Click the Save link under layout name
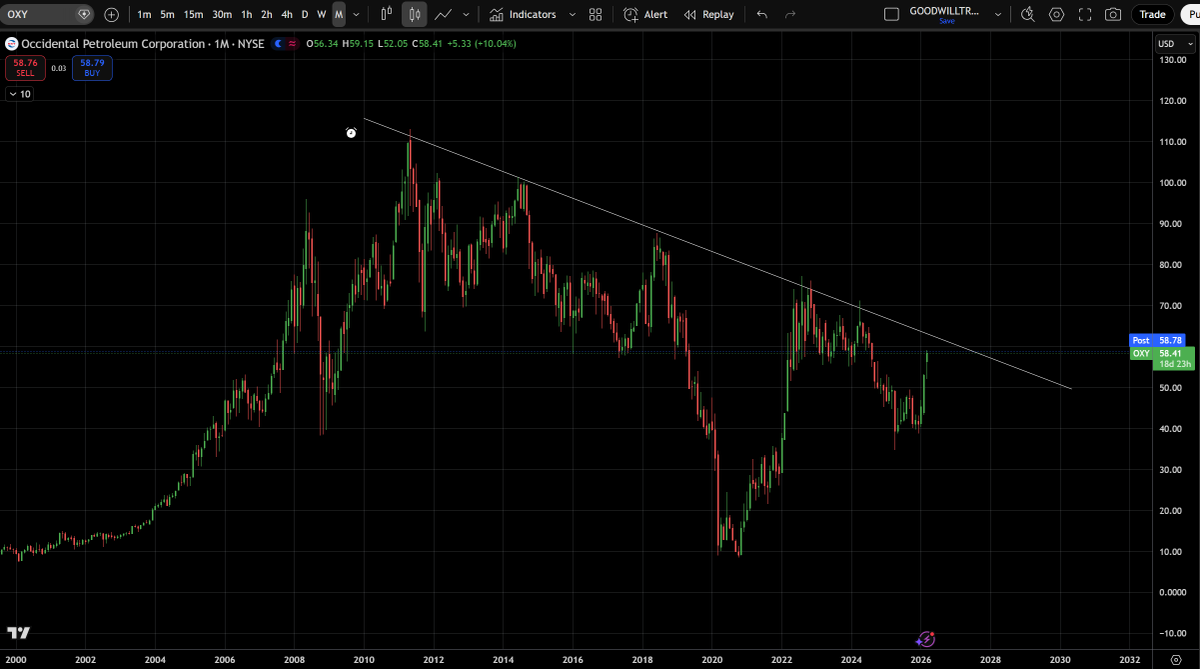 [x=947, y=21]
